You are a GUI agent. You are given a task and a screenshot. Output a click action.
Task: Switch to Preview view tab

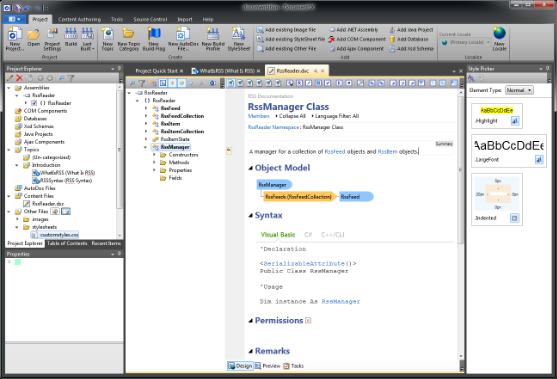coord(267,366)
